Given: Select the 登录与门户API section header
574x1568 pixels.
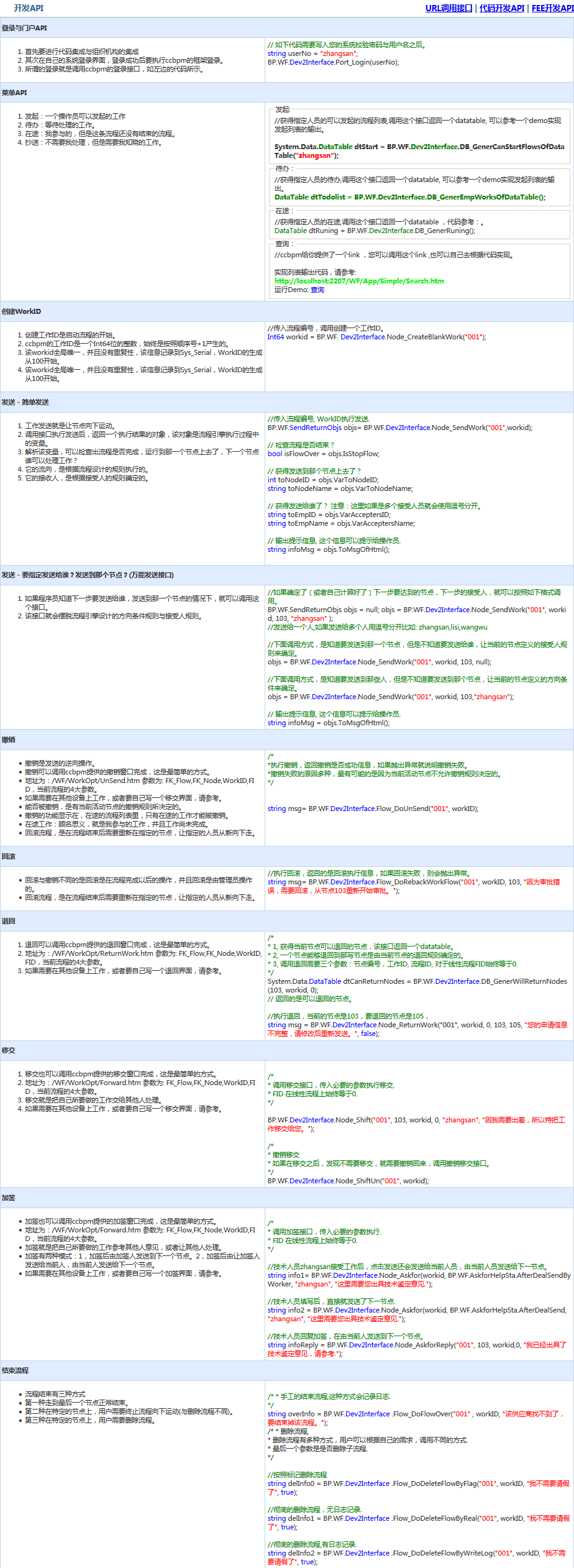Looking at the screenshot, I should pyautogui.click(x=287, y=28).
